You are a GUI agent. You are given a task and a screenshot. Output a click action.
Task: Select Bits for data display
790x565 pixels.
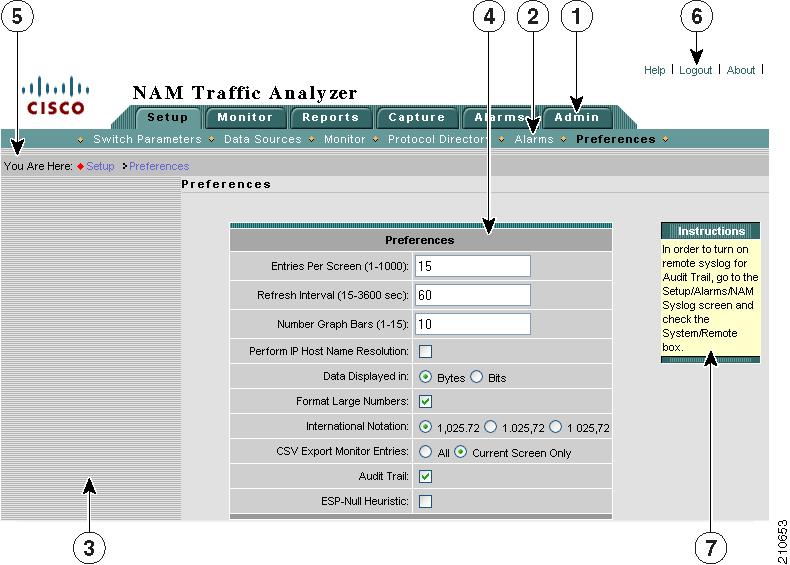pos(476,377)
